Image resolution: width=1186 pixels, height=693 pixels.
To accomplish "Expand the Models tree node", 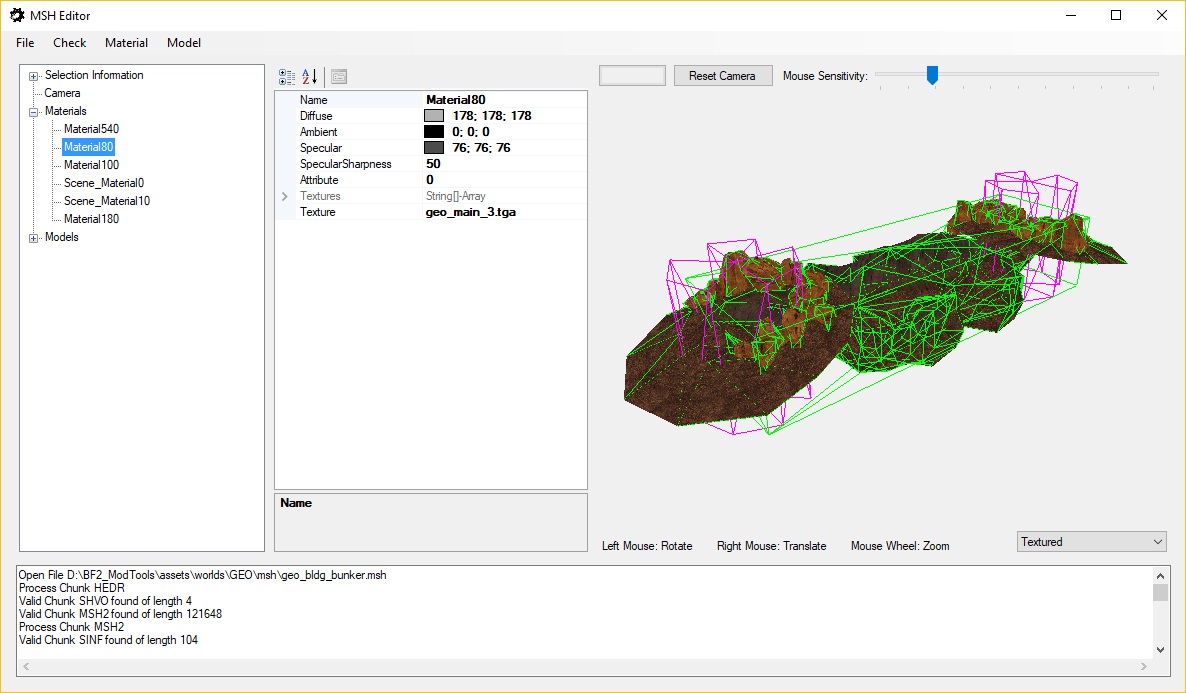I will (33, 238).
